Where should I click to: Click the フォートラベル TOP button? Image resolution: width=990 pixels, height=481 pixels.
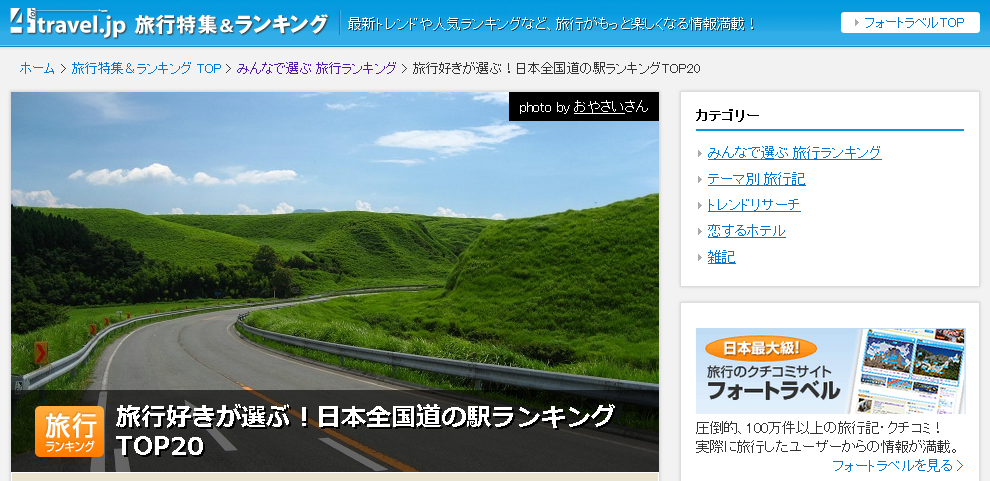pos(909,22)
